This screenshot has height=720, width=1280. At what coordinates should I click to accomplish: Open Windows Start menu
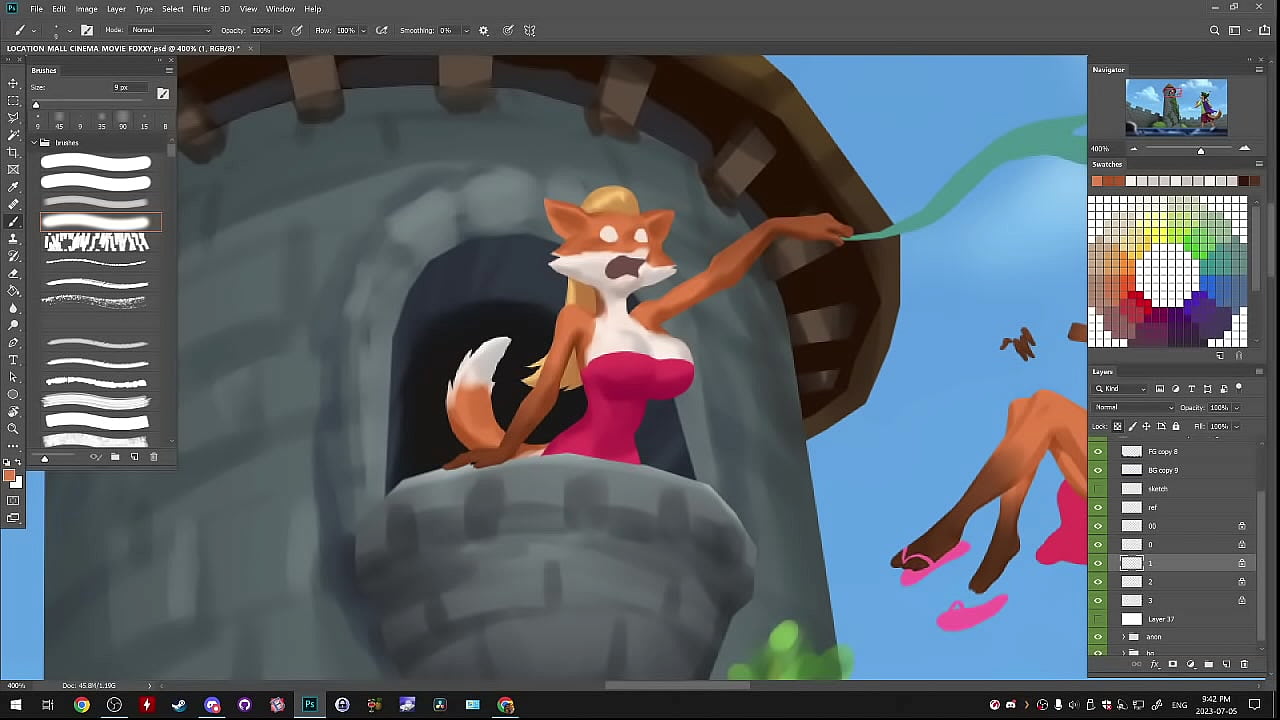pyautogui.click(x=15, y=705)
